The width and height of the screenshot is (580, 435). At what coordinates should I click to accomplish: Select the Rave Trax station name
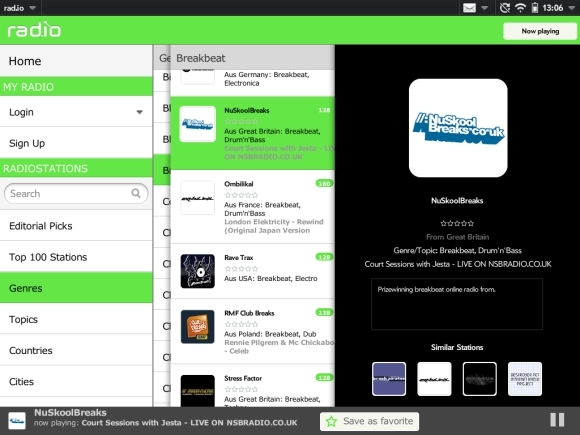tap(239, 257)
